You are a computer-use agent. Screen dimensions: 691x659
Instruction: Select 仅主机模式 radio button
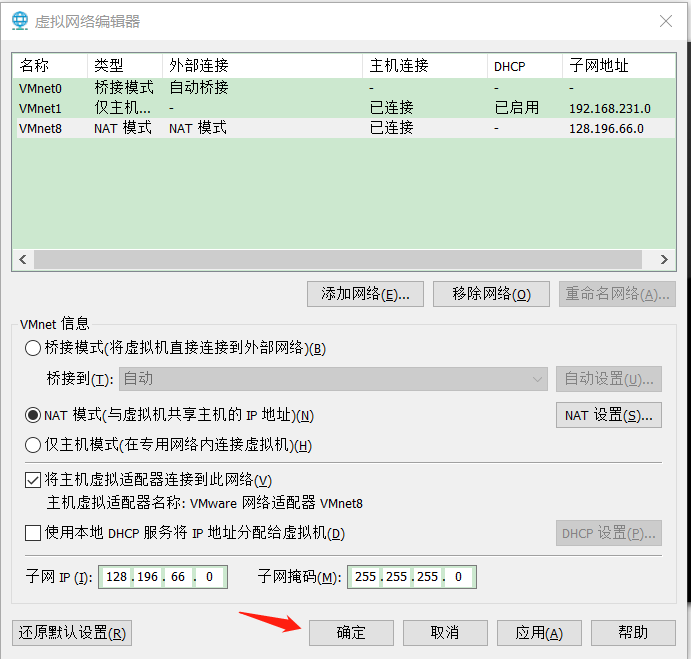tap(33, 445)
